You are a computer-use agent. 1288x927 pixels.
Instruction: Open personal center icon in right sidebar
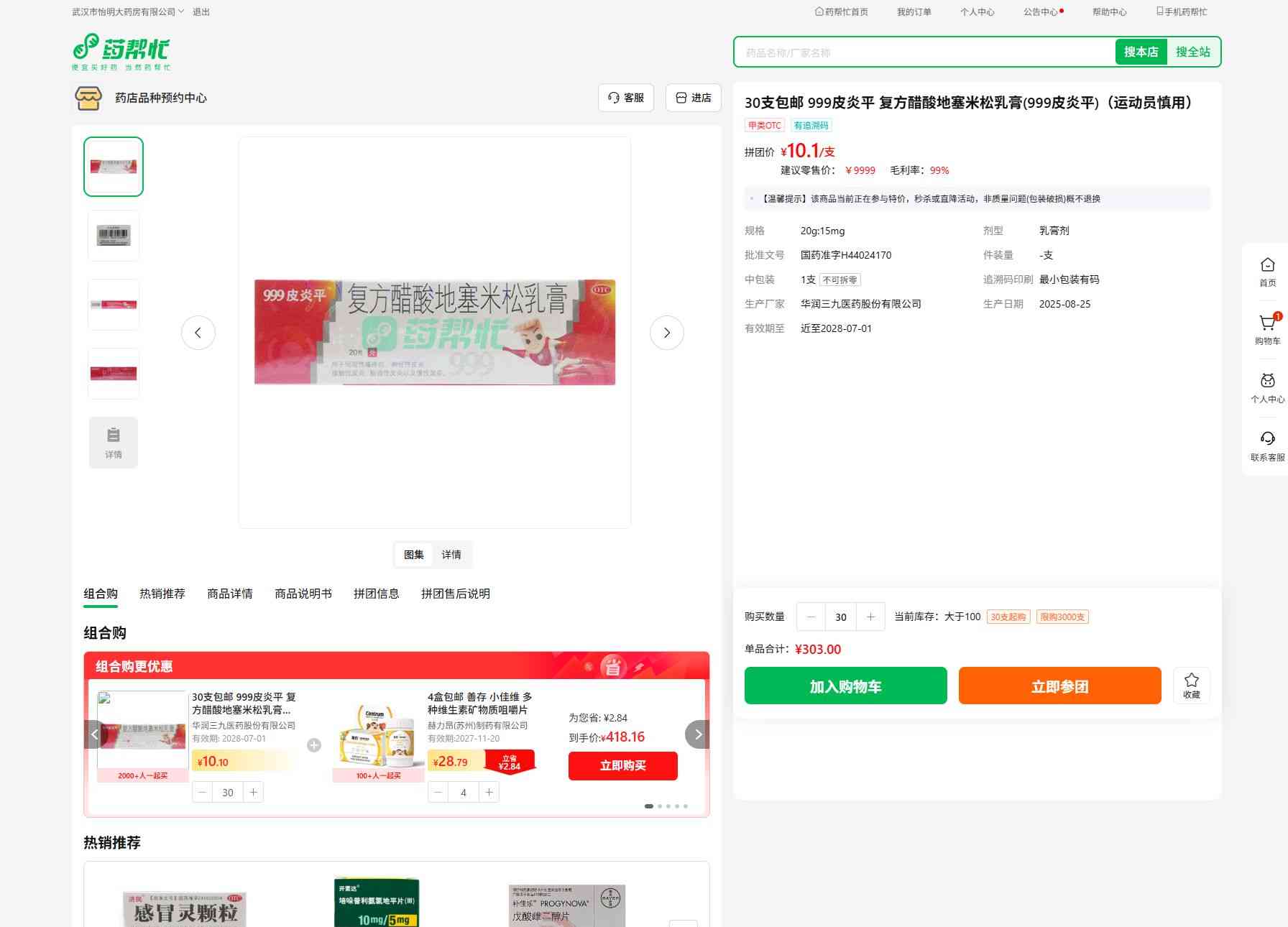1267,382
